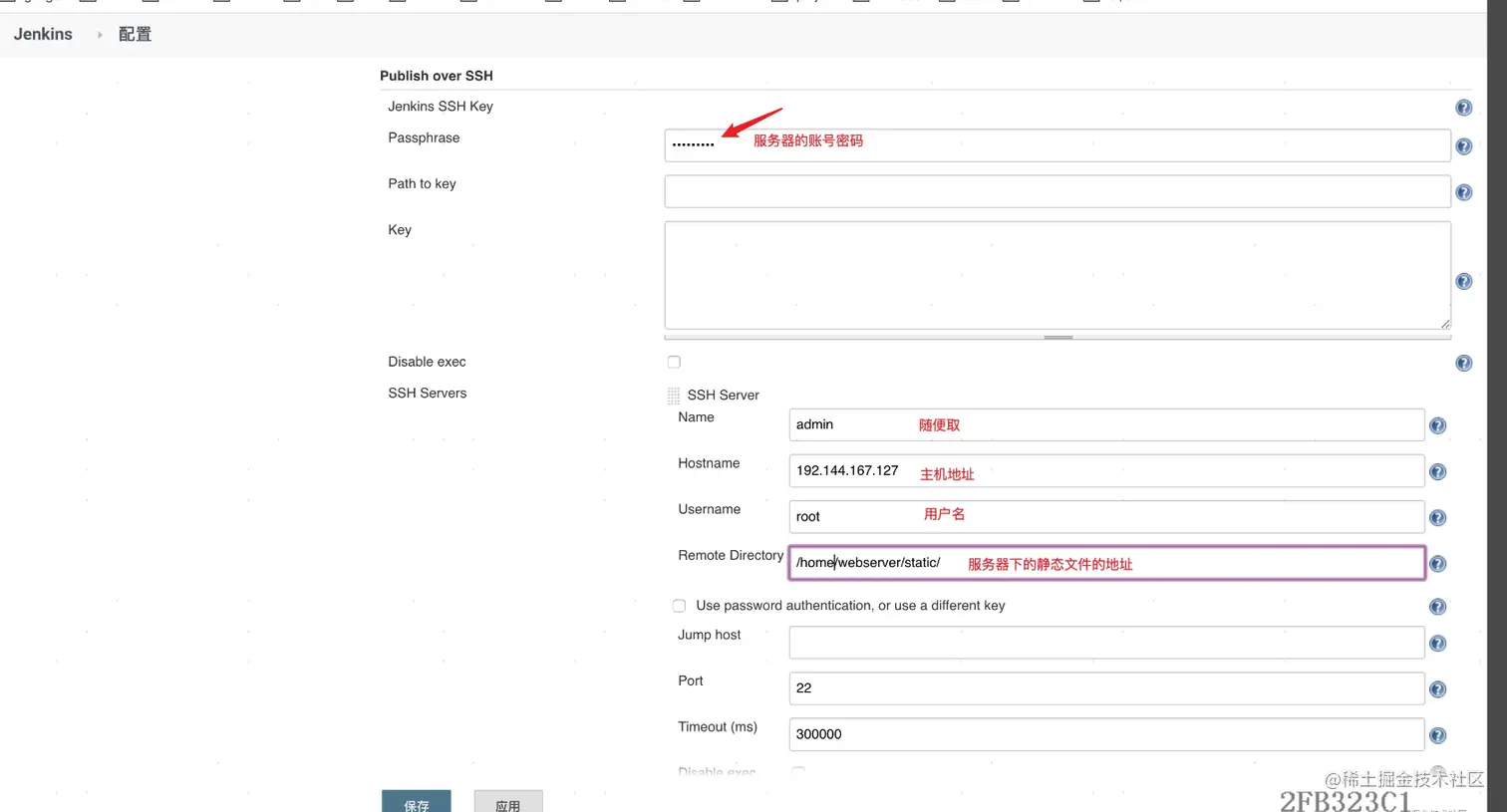
Task: Apply changes using the 应用 button
Action: tap(508, 802)
